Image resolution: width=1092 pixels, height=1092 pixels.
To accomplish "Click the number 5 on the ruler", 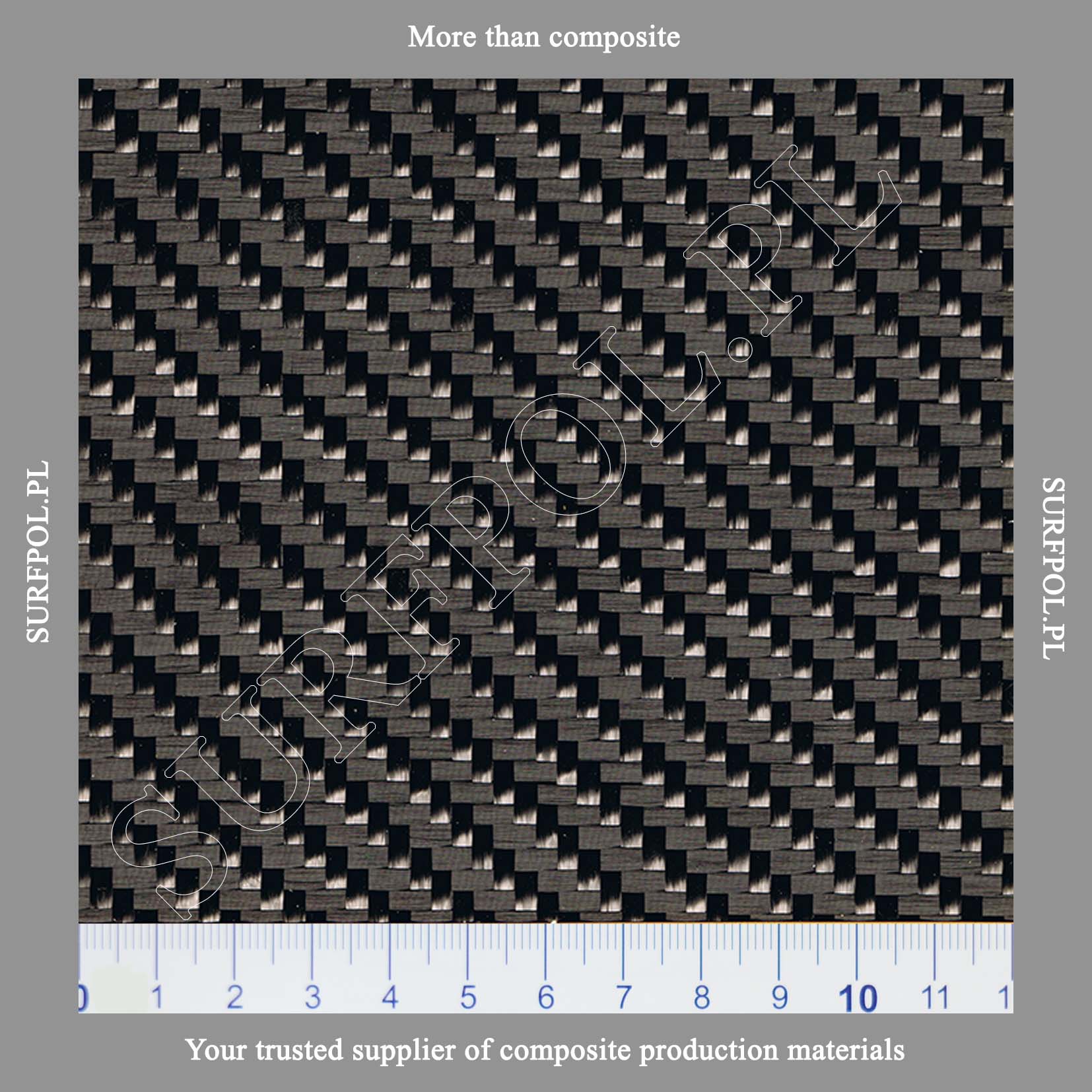I will click(468, 997).
